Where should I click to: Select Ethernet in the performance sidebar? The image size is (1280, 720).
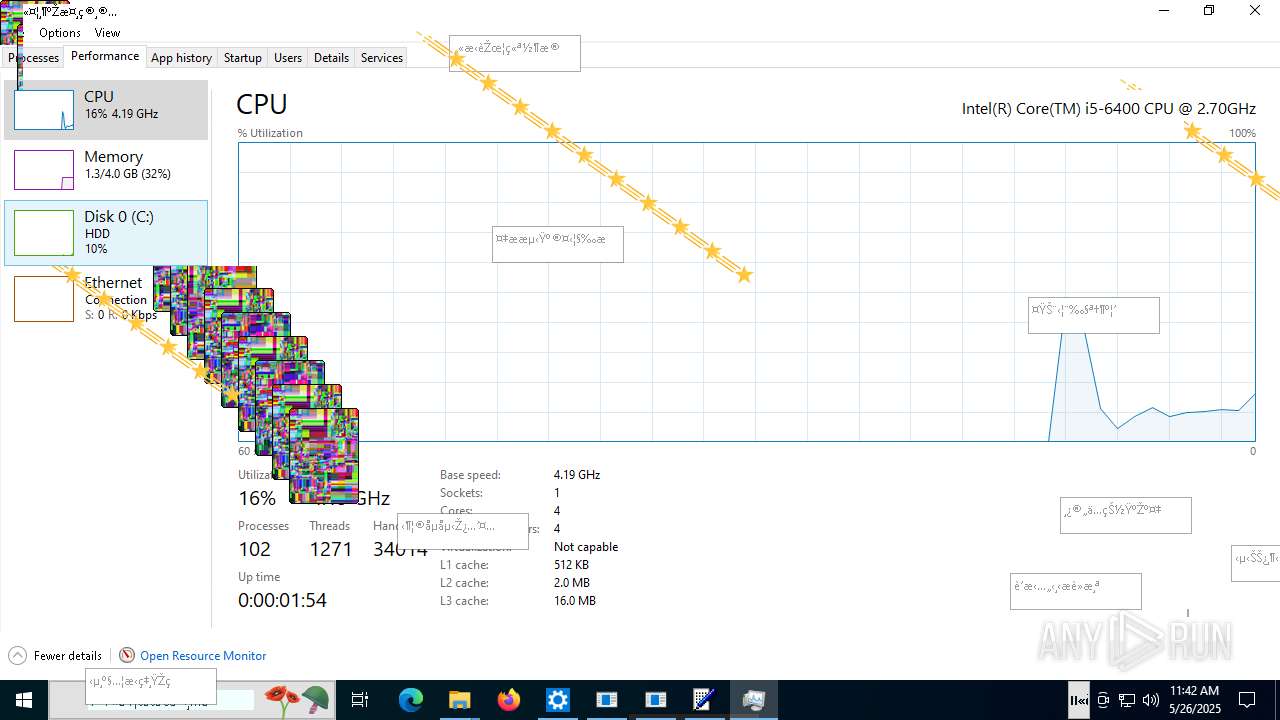pos(106,298)
